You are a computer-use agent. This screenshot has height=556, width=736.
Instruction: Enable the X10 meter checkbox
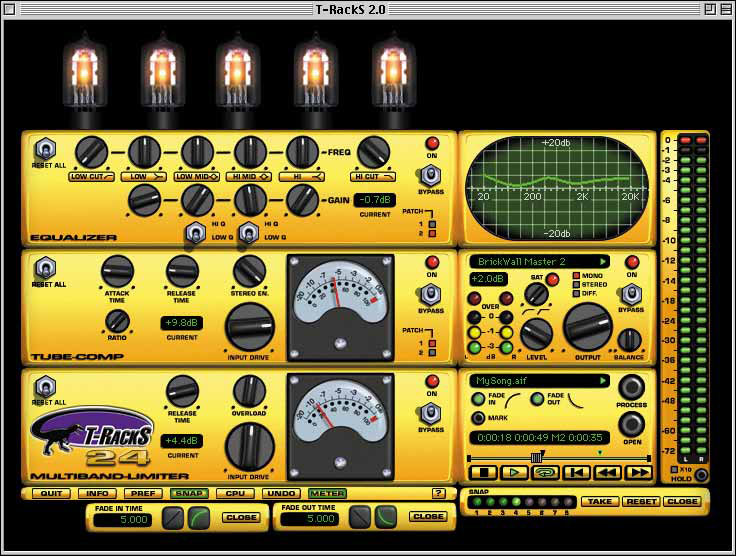[x=675, y=470]
